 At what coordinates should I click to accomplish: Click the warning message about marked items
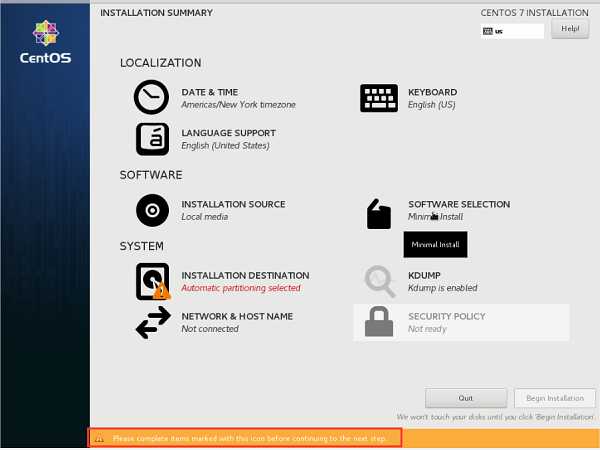tap(249, 439)
